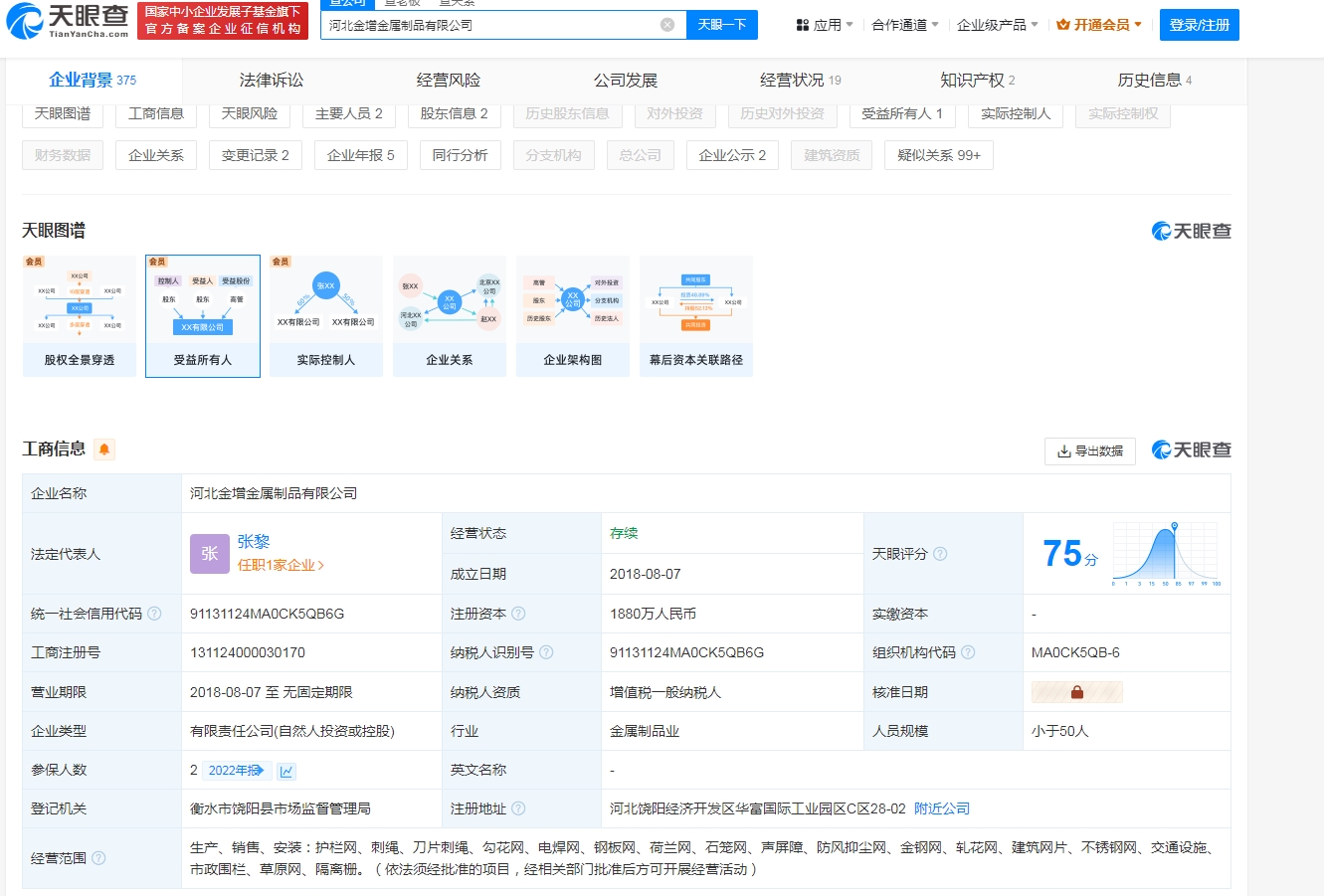Click the 应用 grid icon in header

803,25
